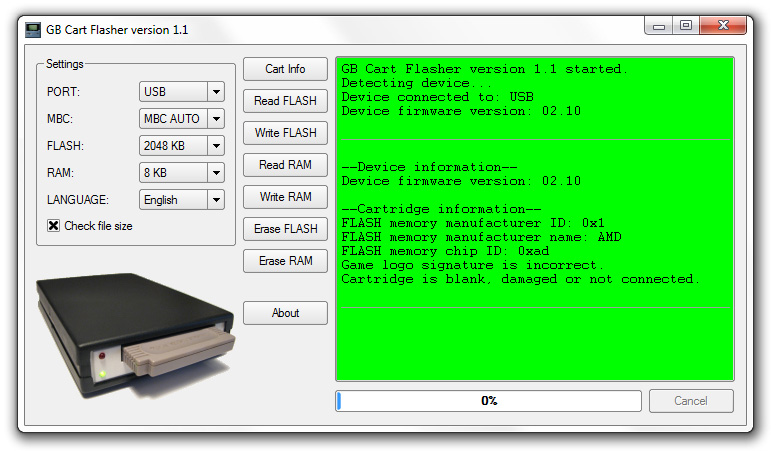Minimize the GB Cart Flasher window
The width and height of the screenshot is (777, 451).
(x=657, y=26)
